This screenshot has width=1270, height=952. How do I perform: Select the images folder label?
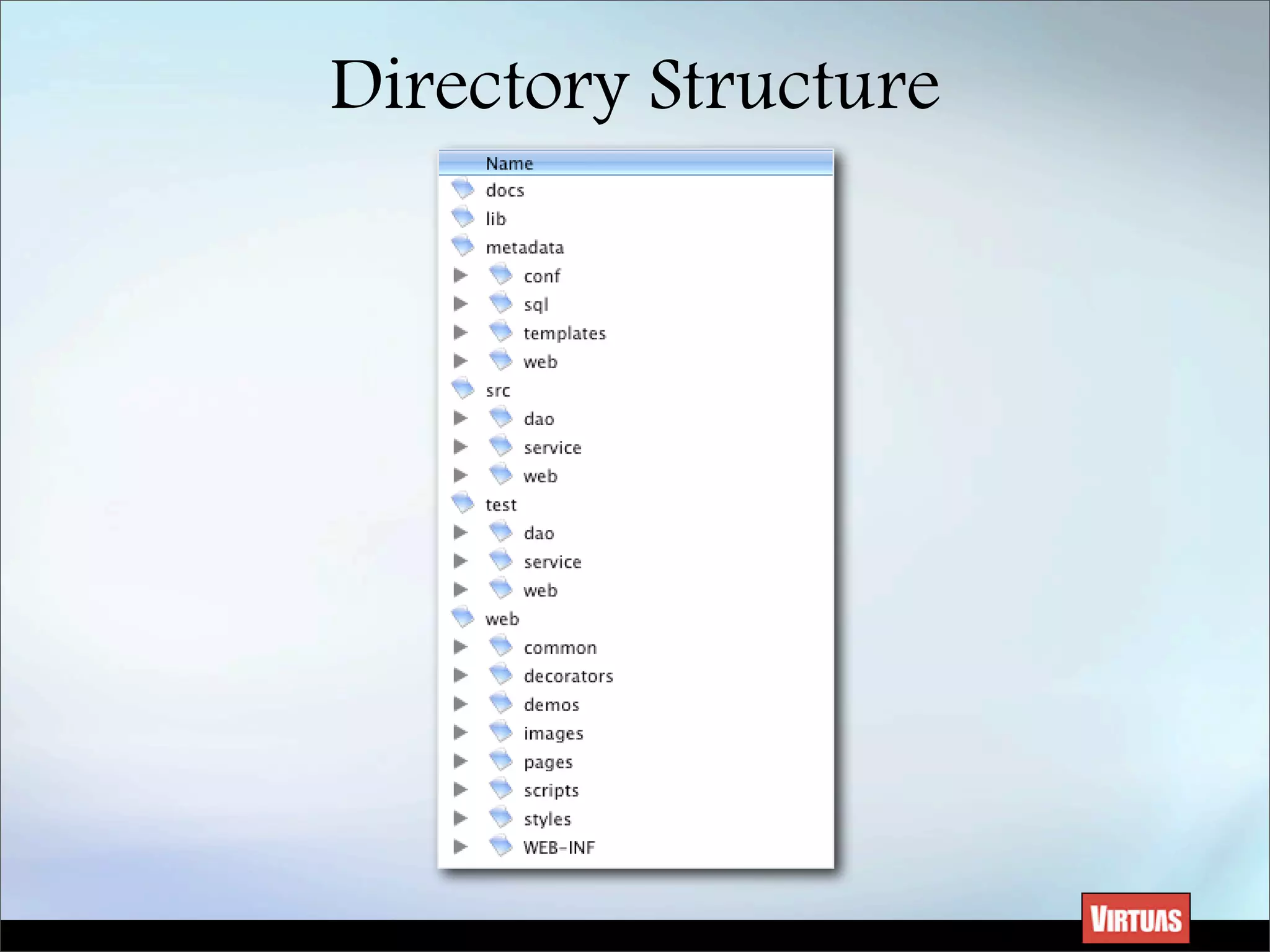coord(553,734)
